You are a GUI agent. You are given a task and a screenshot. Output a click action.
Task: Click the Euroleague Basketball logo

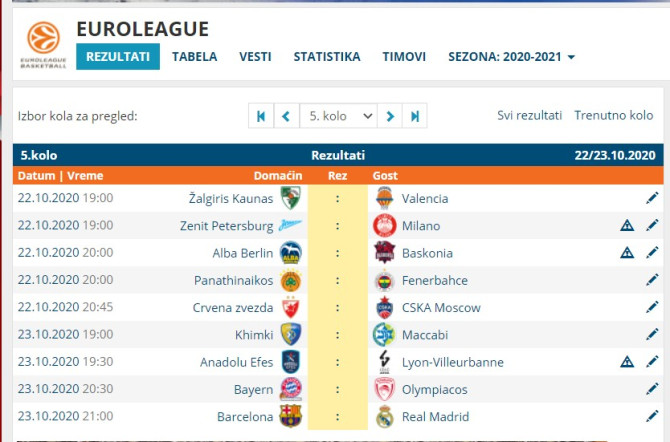point(41,46)
